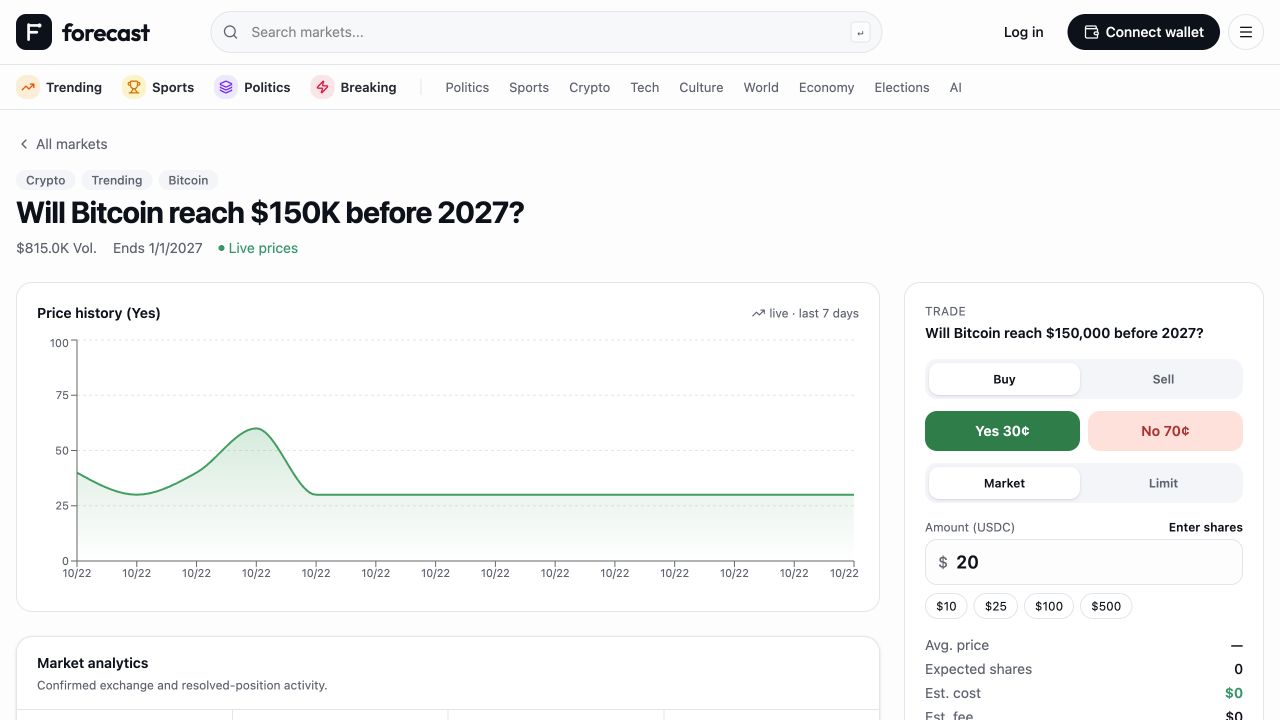Screen dimensions: 1280x720
Task: Click Connect wallet button
Action: [x=1144, y=32]
